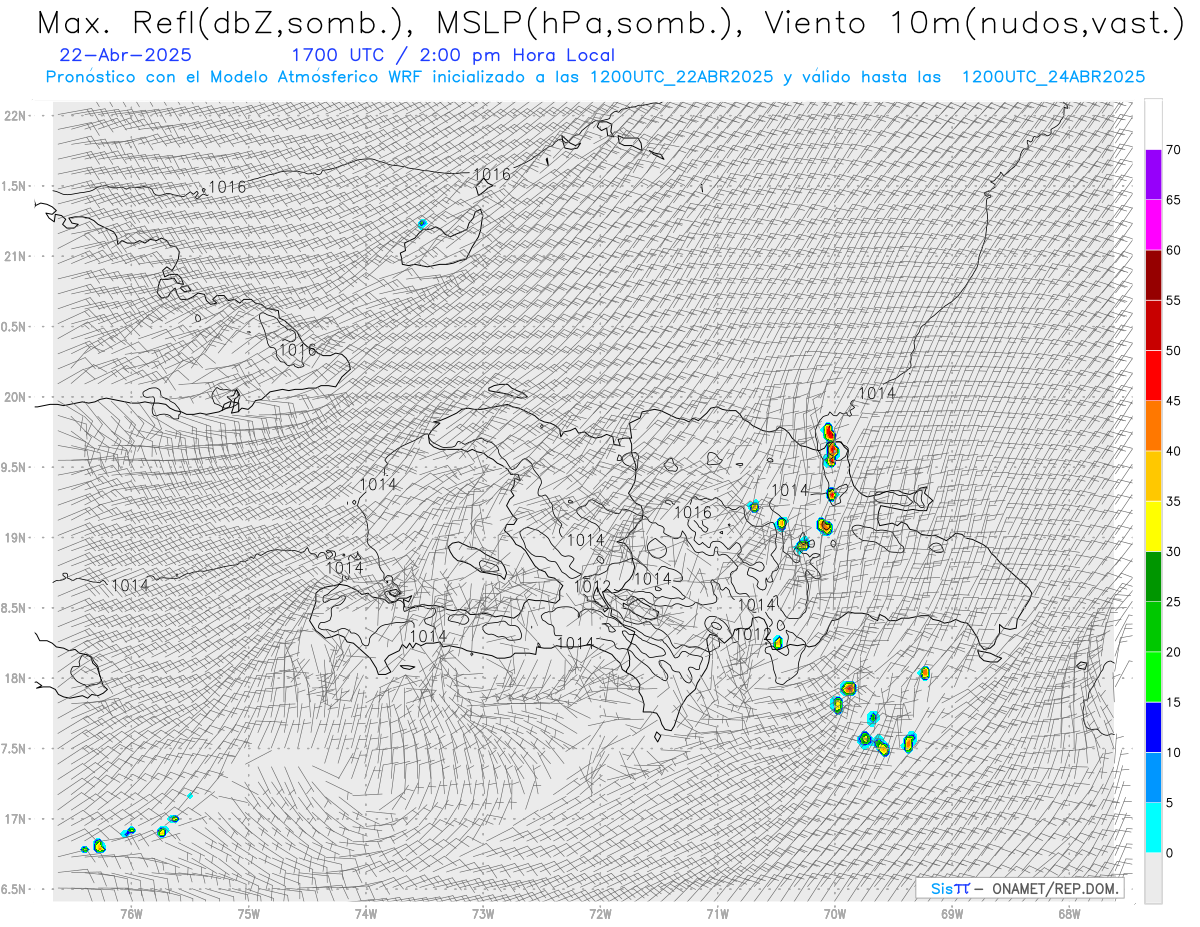Select the orange 40–45 dBZ colorbar segment

(x=1153, y=426)
